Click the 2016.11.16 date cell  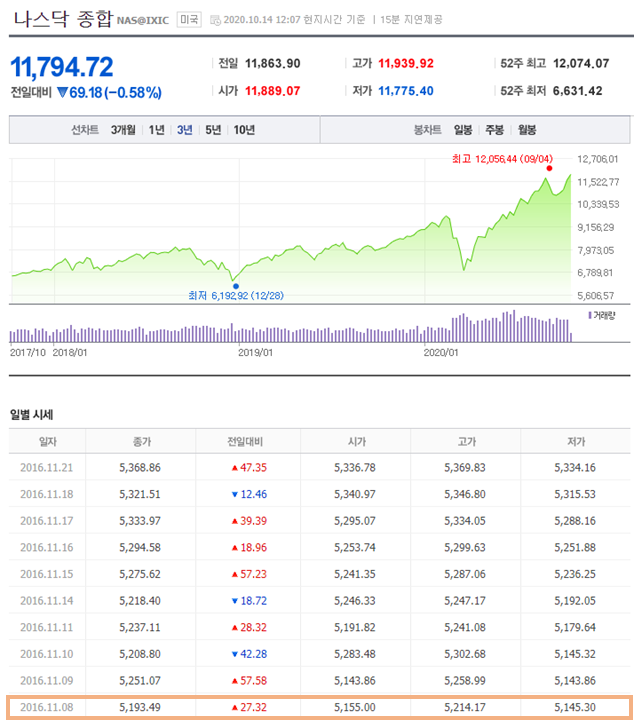click(x=47, y=547)
